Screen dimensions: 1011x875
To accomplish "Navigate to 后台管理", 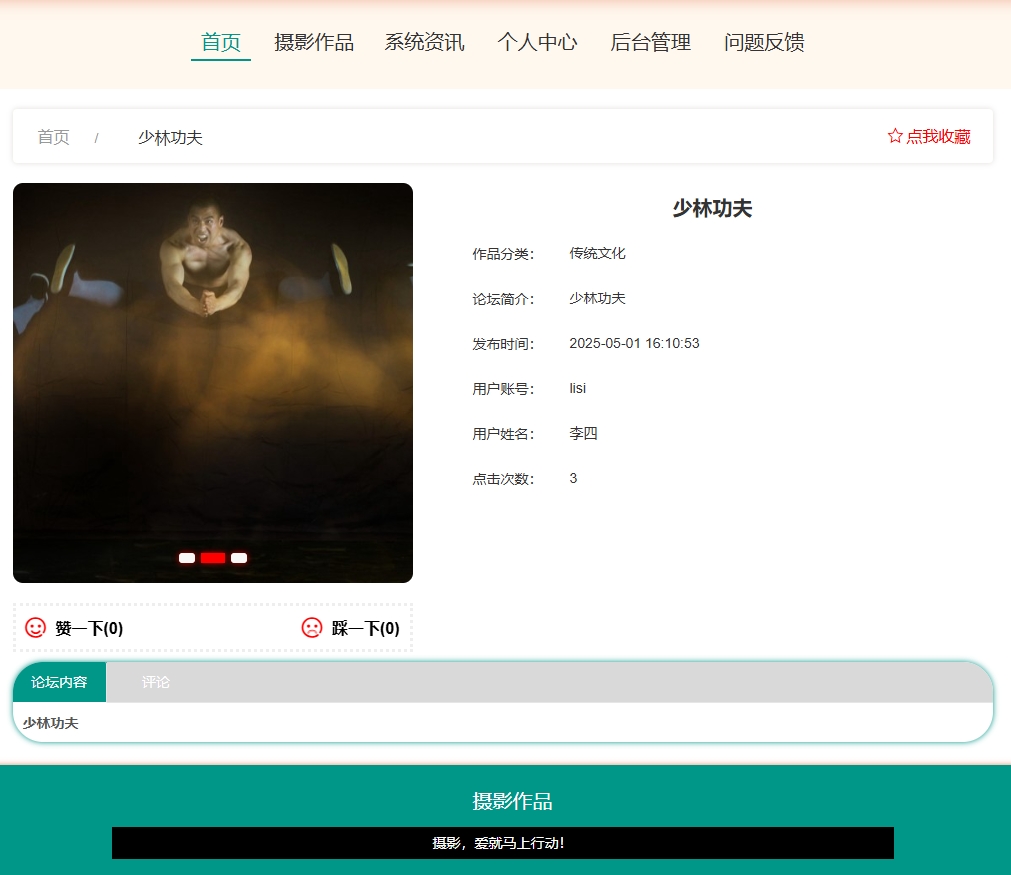I will (649, 42).
